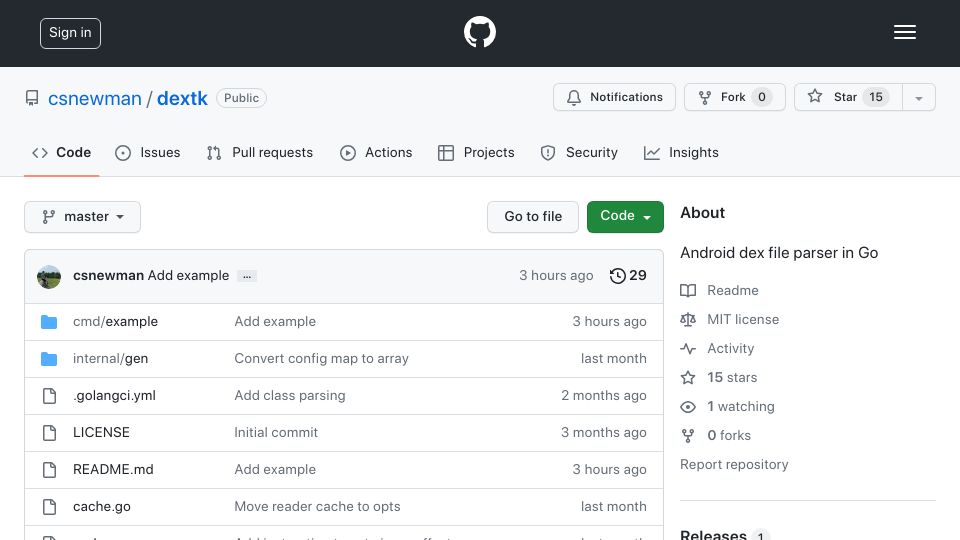
Task: Open the README.md file
Action: (x=113, y=470)
